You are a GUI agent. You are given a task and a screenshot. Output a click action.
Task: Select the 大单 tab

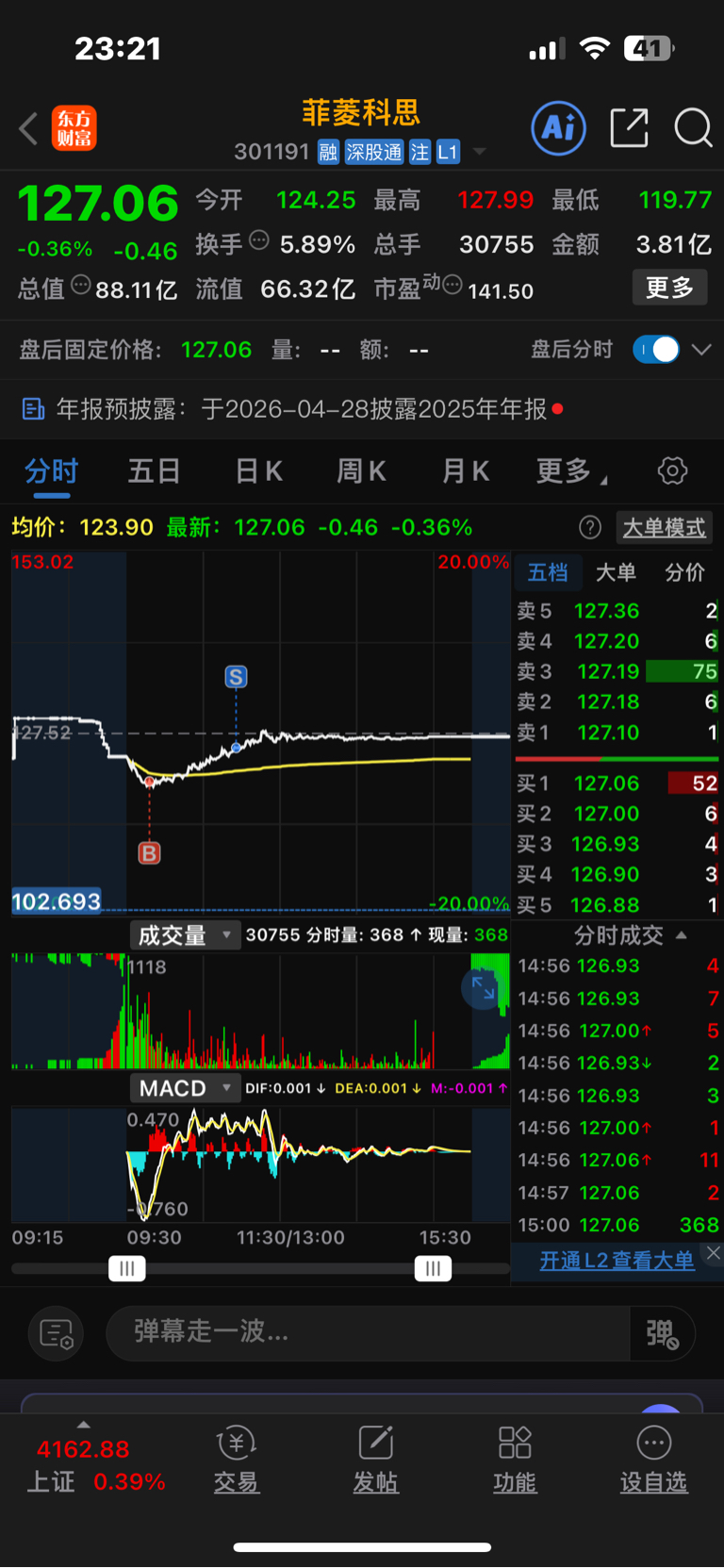tap(616, 572)
